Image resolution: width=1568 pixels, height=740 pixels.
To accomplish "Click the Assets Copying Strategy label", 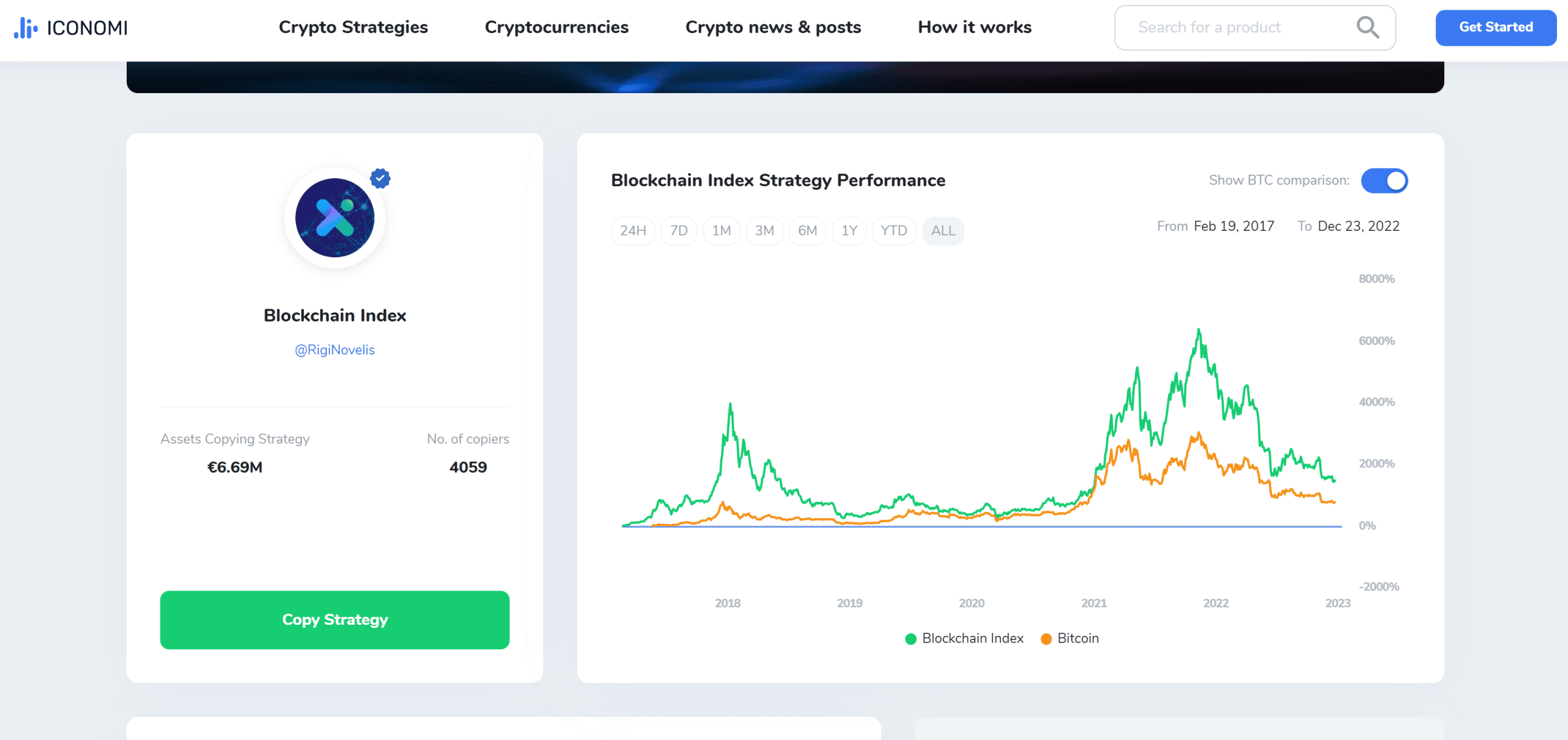I will [x=235, y=439].
